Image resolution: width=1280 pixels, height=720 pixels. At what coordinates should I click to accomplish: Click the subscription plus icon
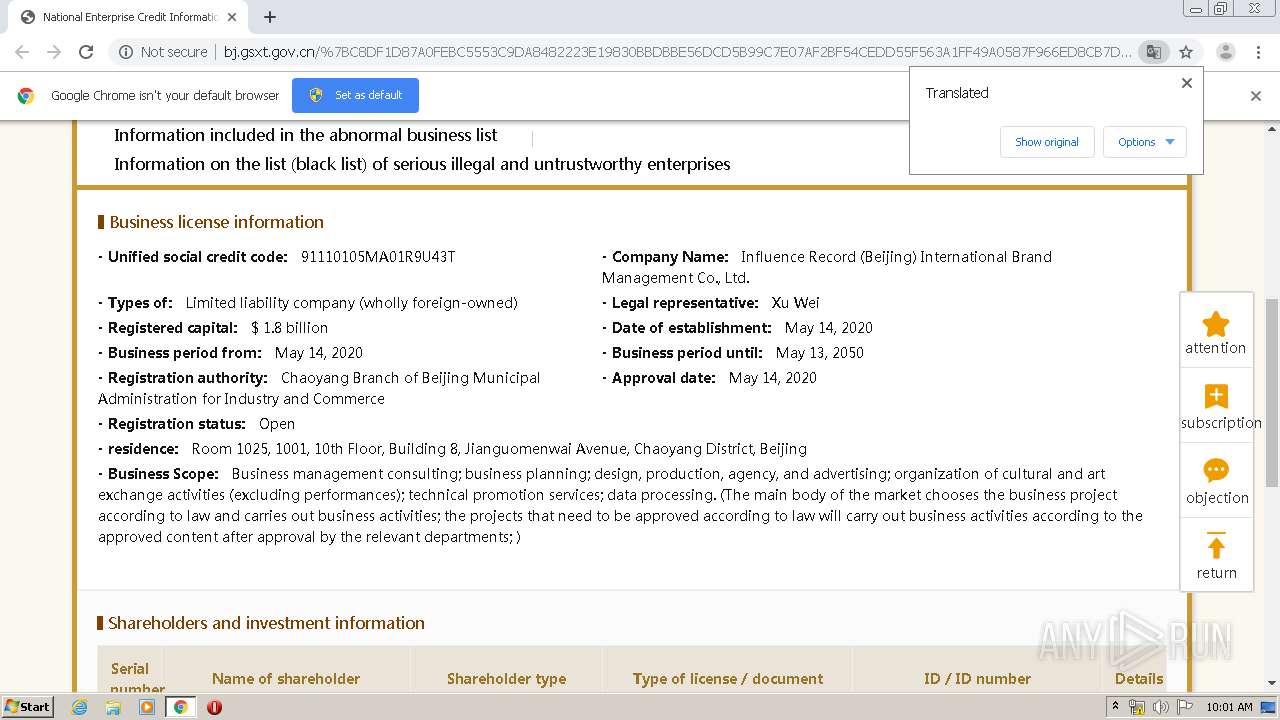pyautogui.click(x=1215, y=397)
